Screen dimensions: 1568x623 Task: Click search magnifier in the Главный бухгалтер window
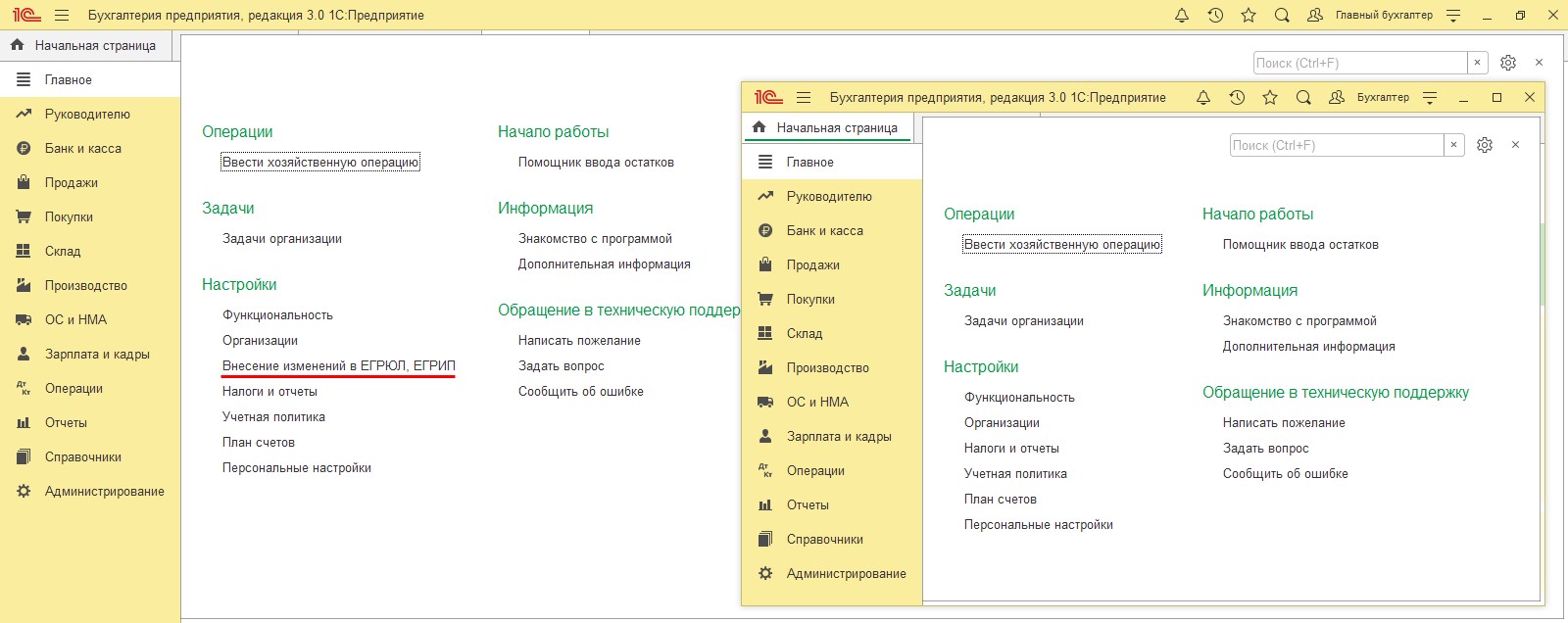[x=1282, y=15]
